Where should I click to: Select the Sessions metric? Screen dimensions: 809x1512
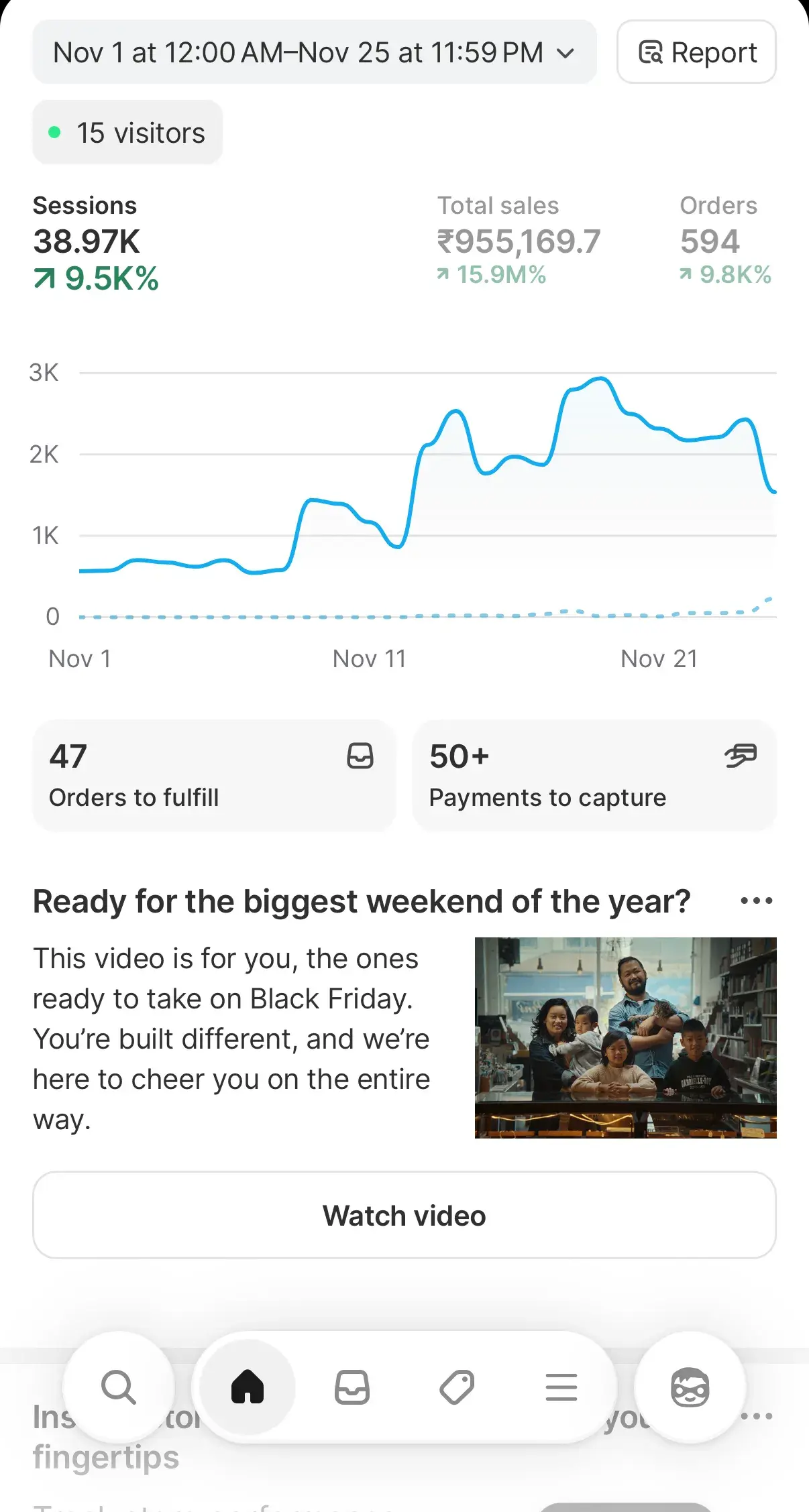[95, 243]
